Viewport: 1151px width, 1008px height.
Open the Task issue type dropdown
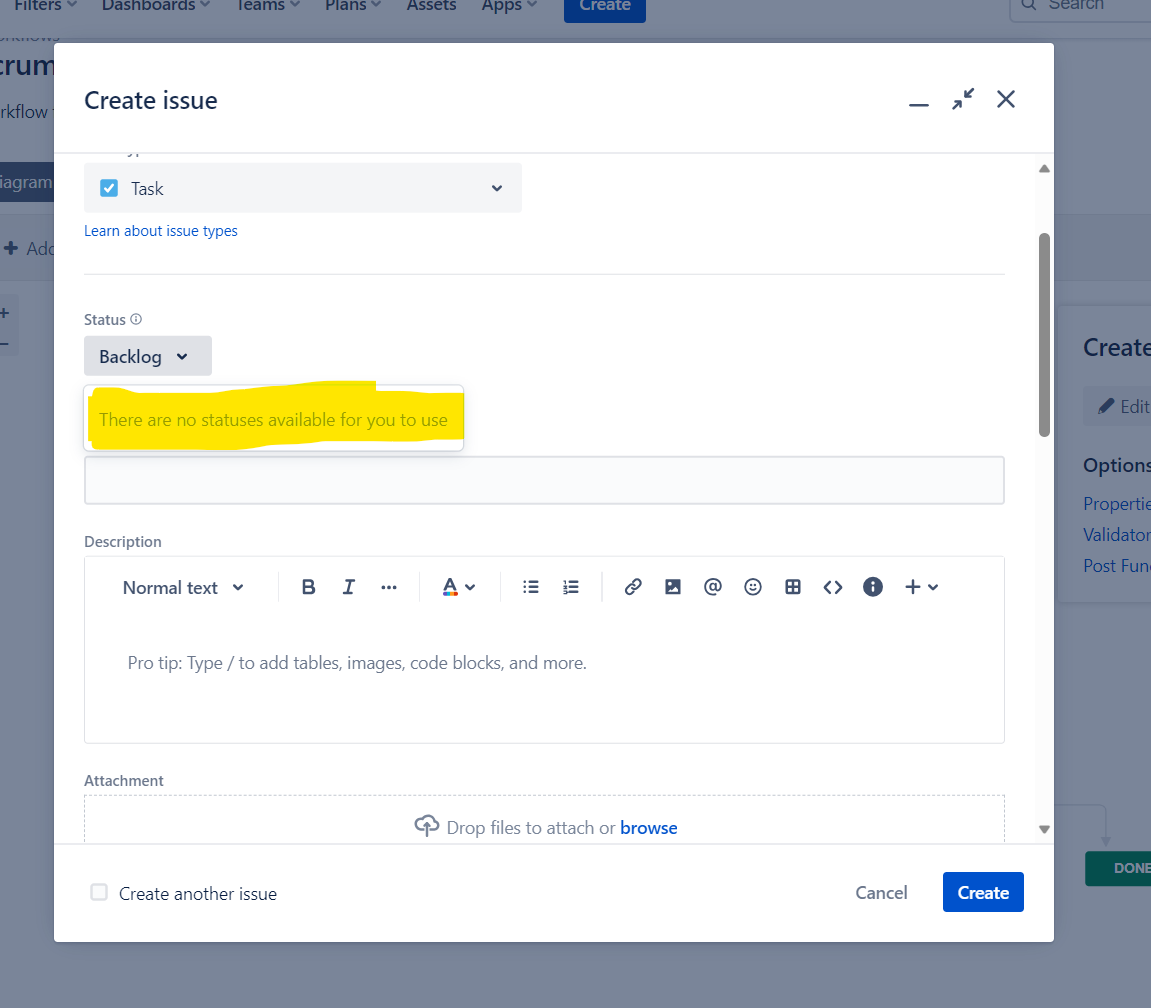(x=302, y=188)
